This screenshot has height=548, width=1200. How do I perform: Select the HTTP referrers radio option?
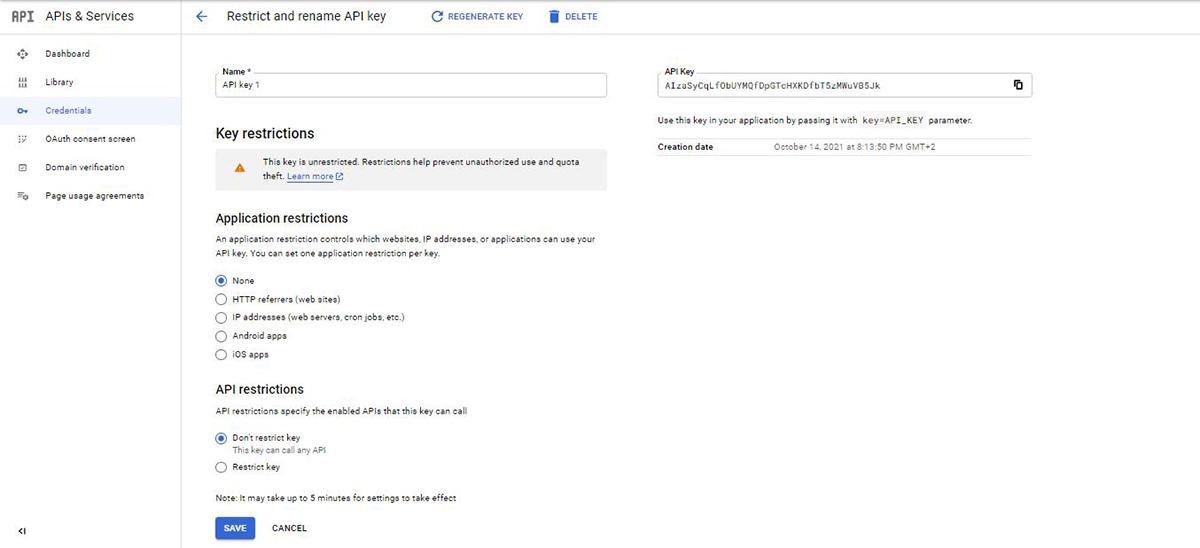pyautogui.click(x=222, y=299)
